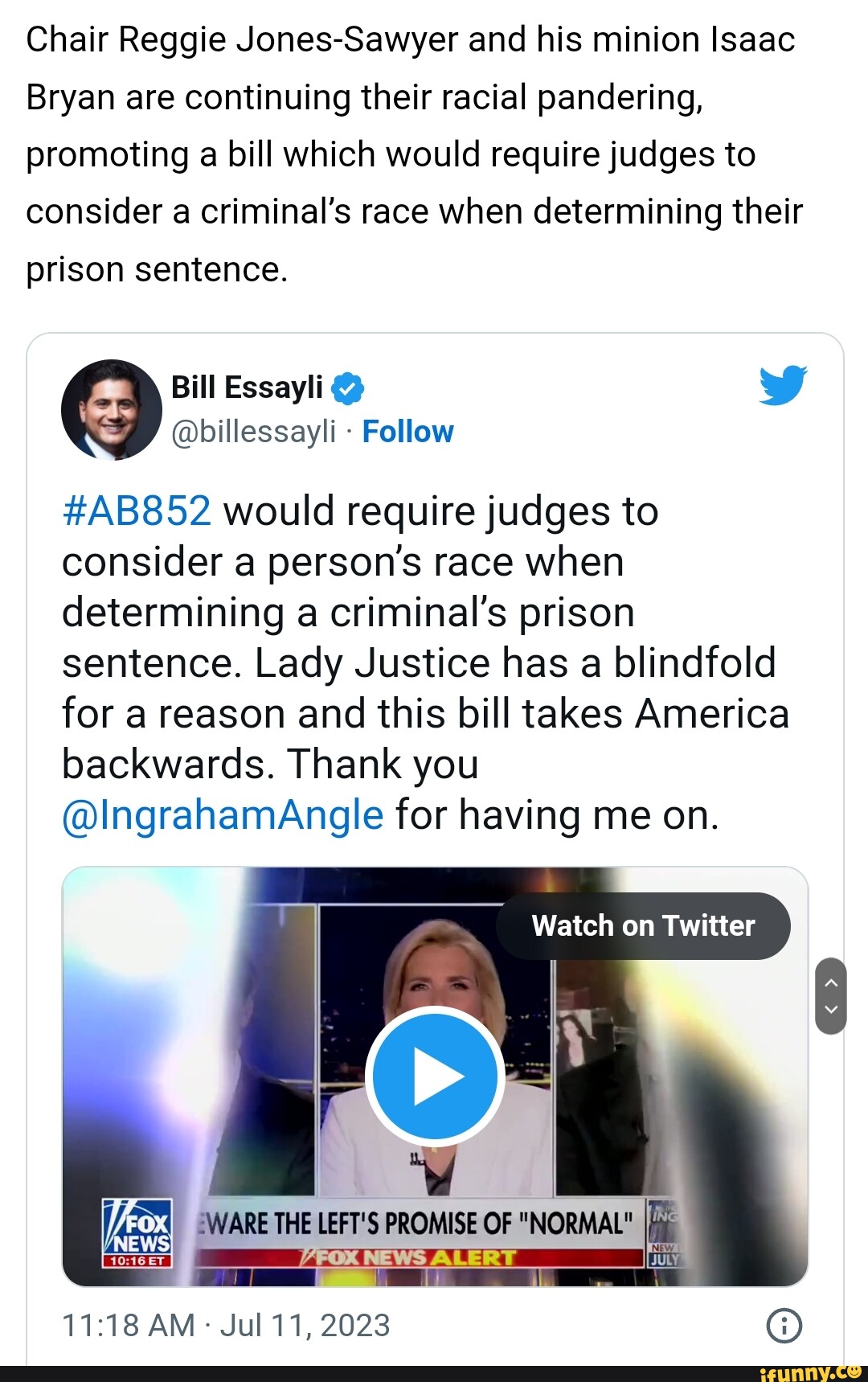Click the Twitter bird logo
The height and width of the screenshot is (1382, 868).
point(782,385)
